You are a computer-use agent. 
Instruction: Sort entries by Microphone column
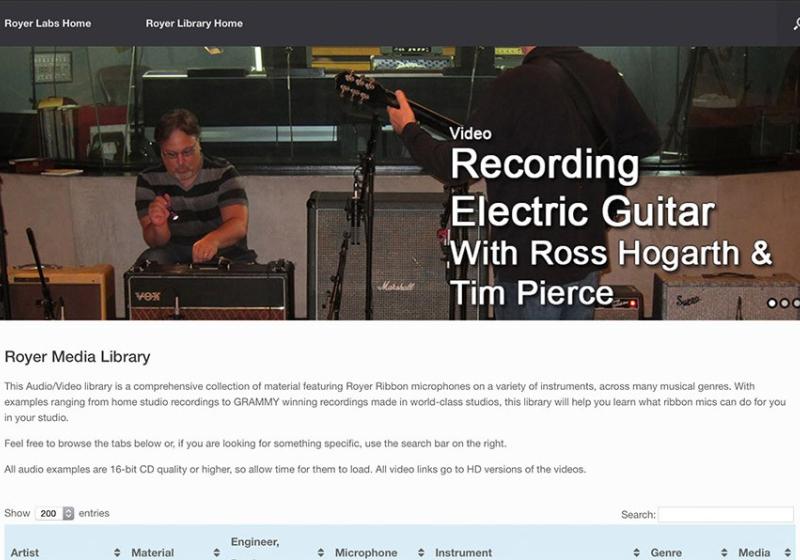[420, 552]
